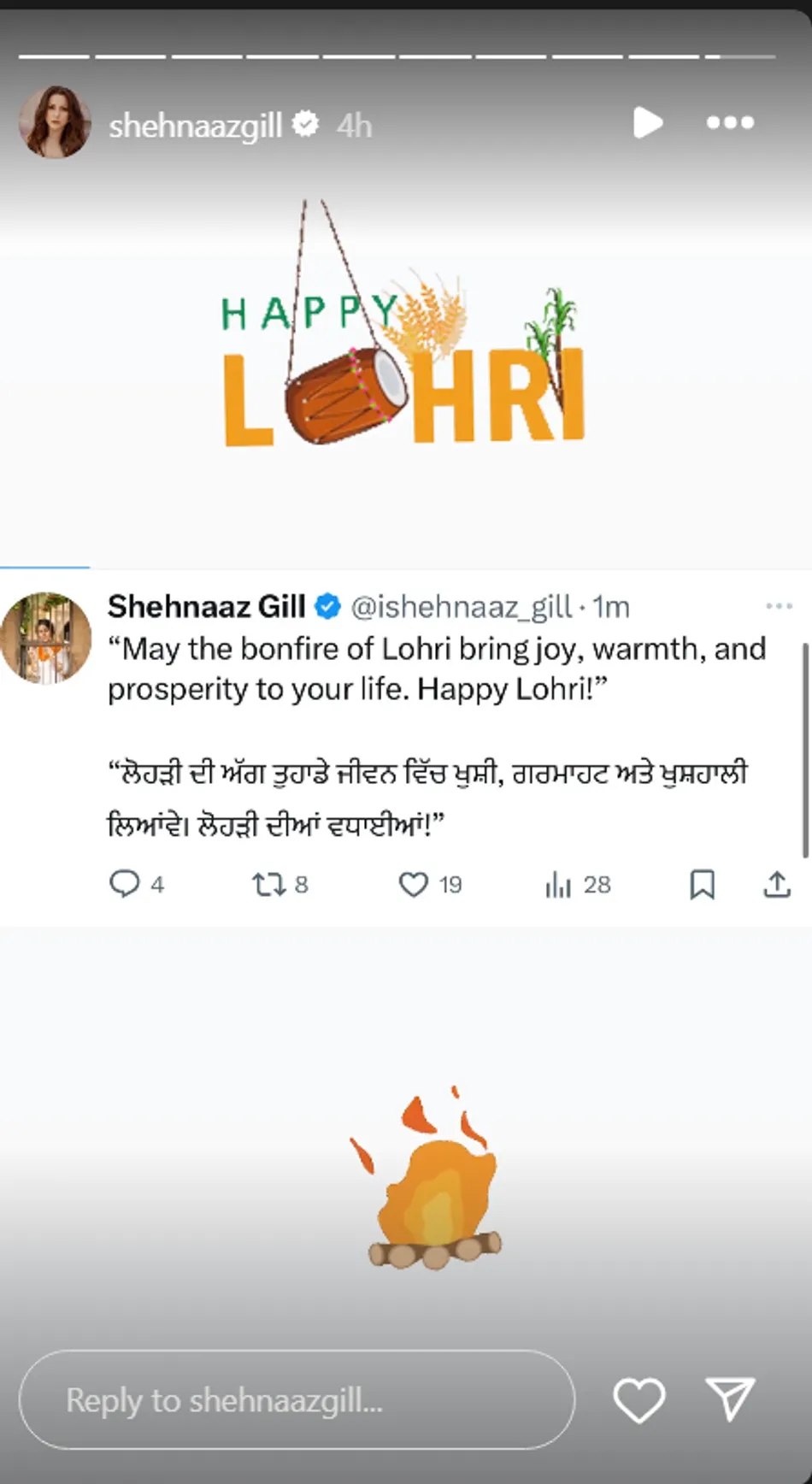Like the tweet with heart icon

click(414, 884)
